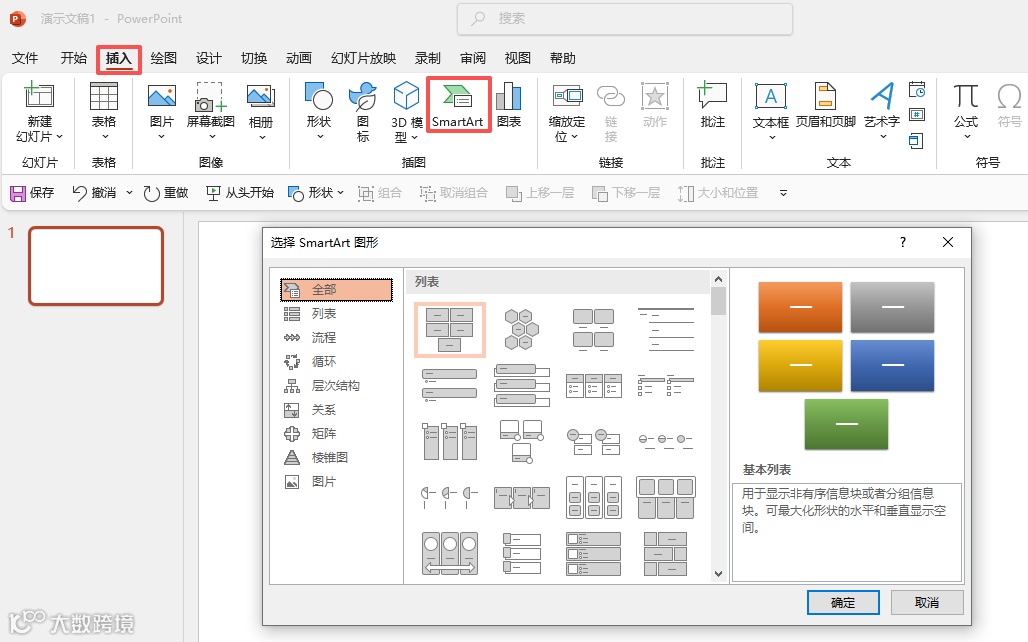1028x642 pixels.
Task: Click the Text Box (文本框) icon
Action: [770, 96]
